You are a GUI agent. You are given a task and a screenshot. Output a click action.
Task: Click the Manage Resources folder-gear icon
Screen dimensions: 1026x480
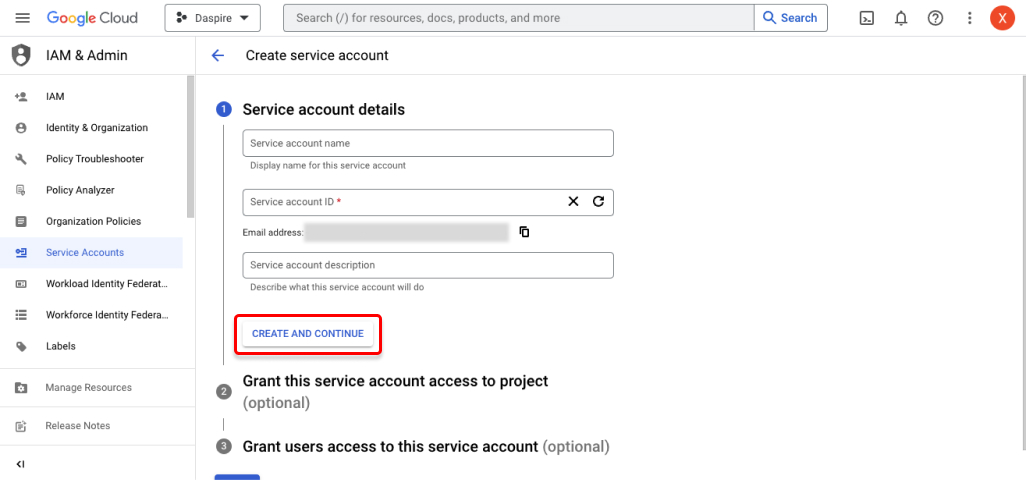click(x=21, y=388)
